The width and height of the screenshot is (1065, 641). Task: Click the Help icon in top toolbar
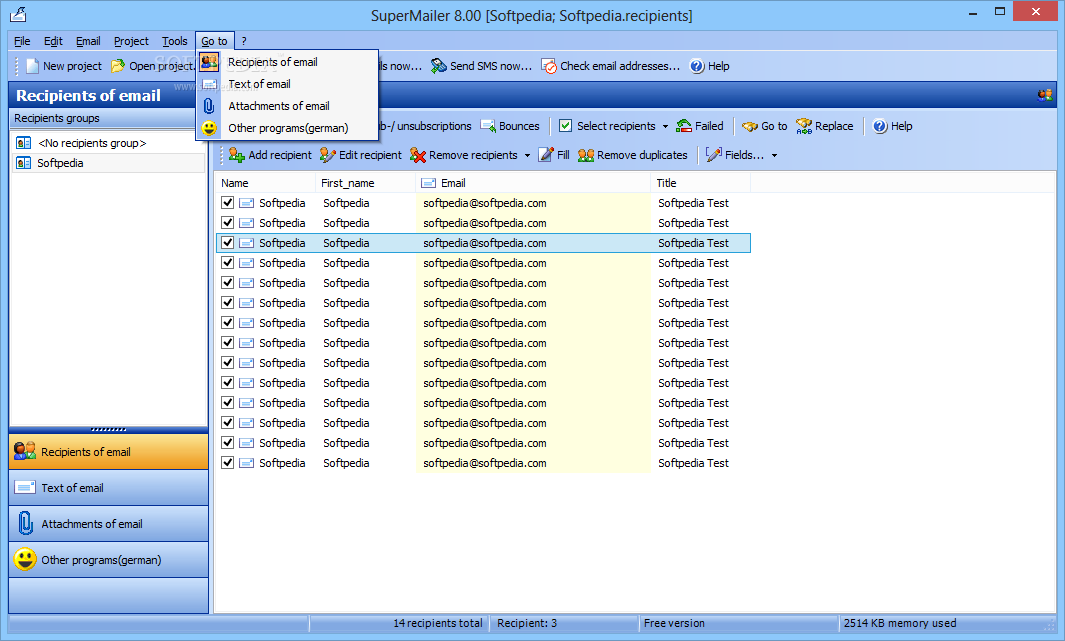[x=697, y=66]
